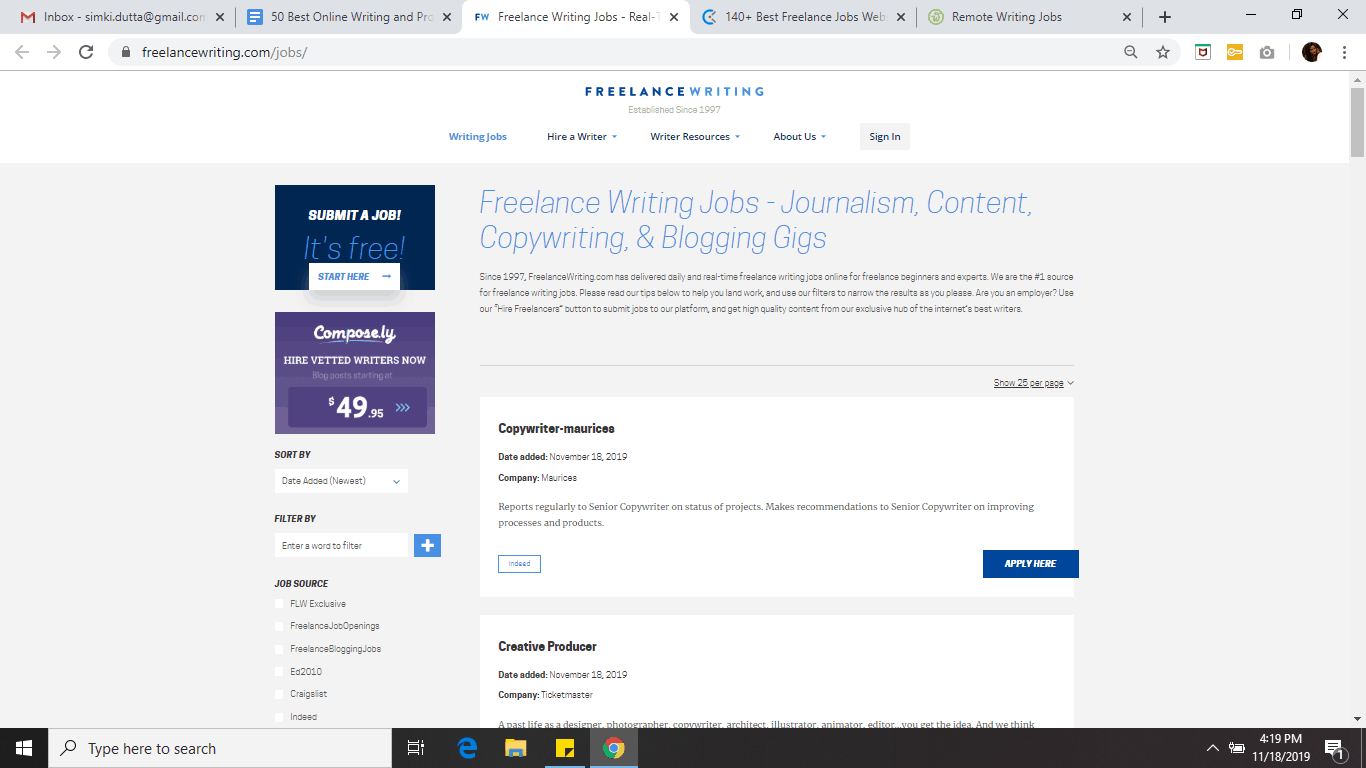The width and height of the screenshot is (1366, 768).
Task: Expand the Show 25 per page dropdown
Action: tap(1033, 383)
